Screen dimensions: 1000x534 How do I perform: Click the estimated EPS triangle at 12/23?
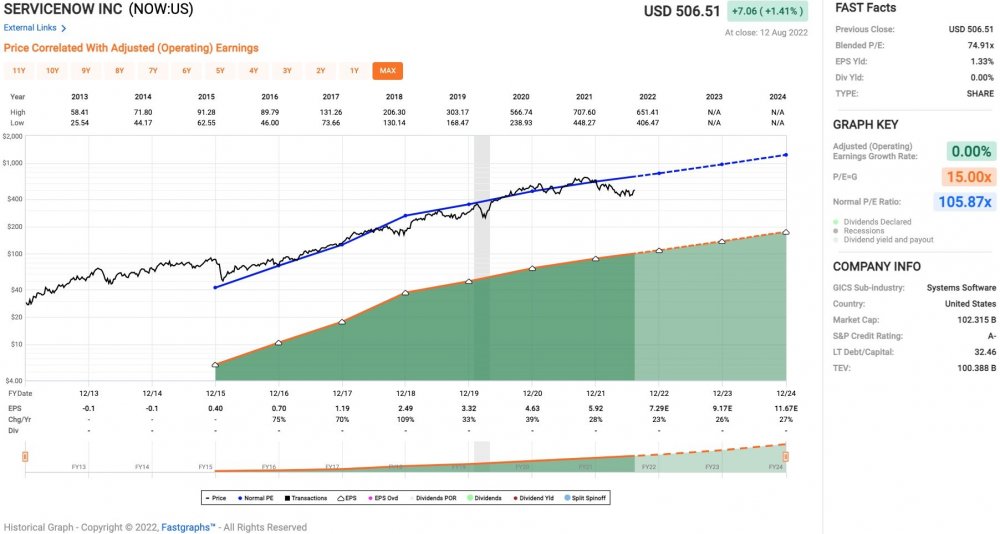723,241
